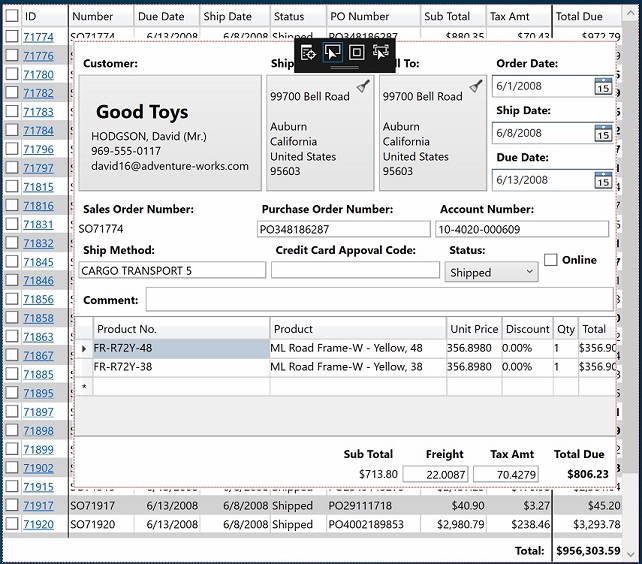This screenshot has height=564, width=642.
Task: Open order link 71845
Action: tap(38, 262)
